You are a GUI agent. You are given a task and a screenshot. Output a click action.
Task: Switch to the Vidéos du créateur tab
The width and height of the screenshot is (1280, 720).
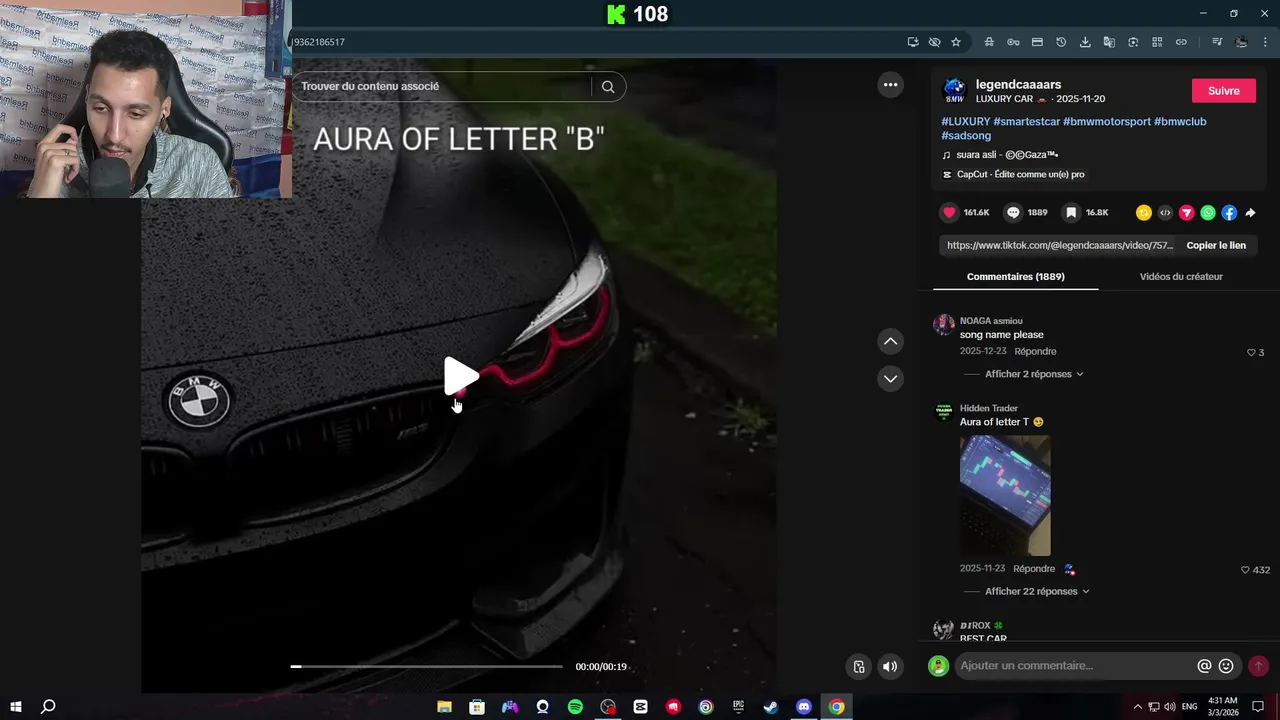coord(1181,276)
